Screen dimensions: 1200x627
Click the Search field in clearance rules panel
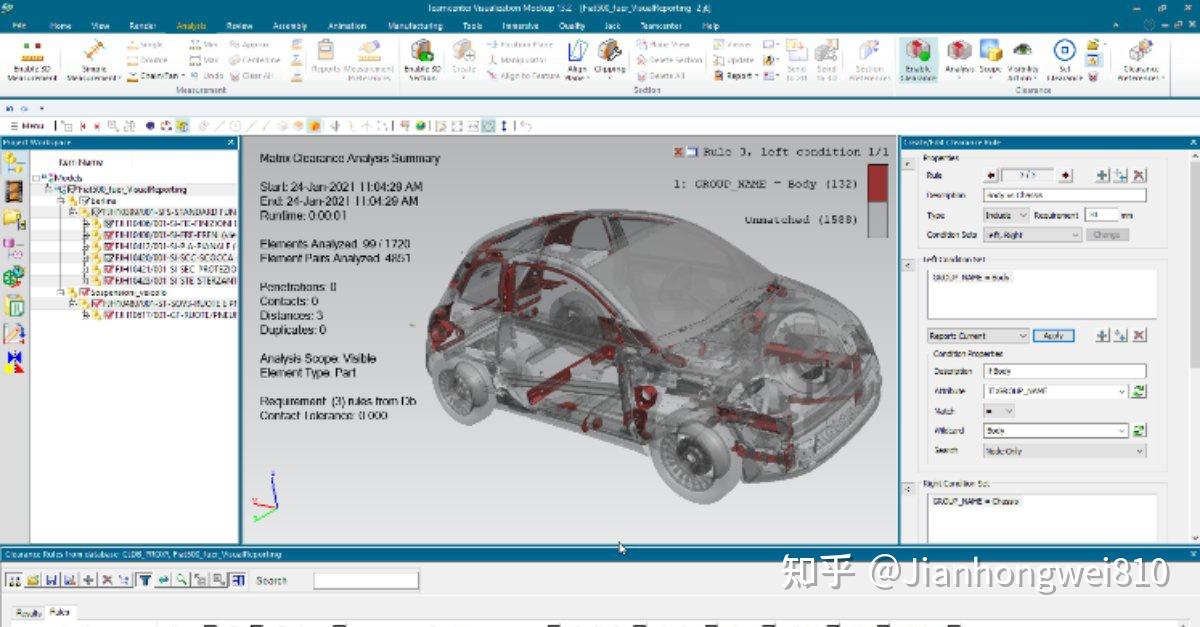point(366,580)
